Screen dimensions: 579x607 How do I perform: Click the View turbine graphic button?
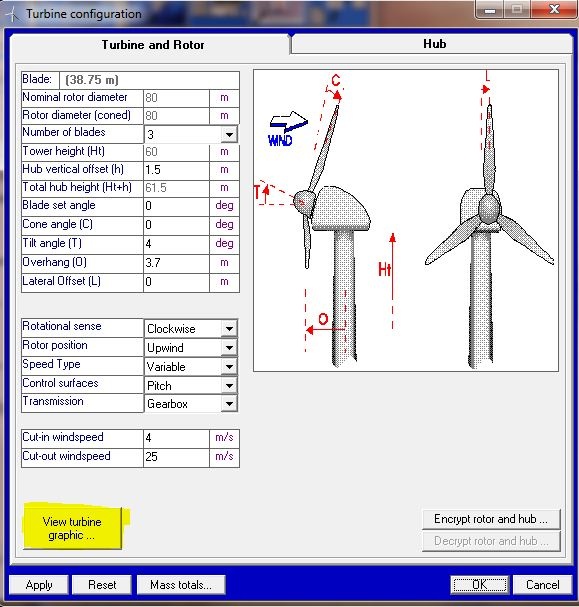click(x=72, y=528)
